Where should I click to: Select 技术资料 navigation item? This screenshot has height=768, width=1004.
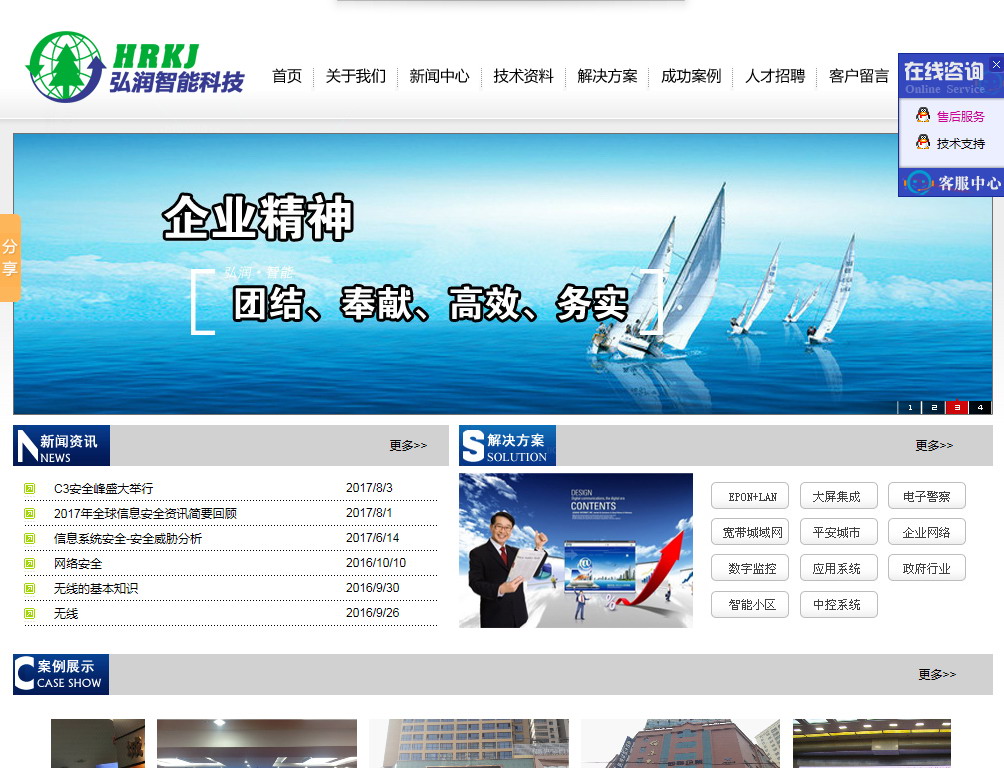point(523,76)
